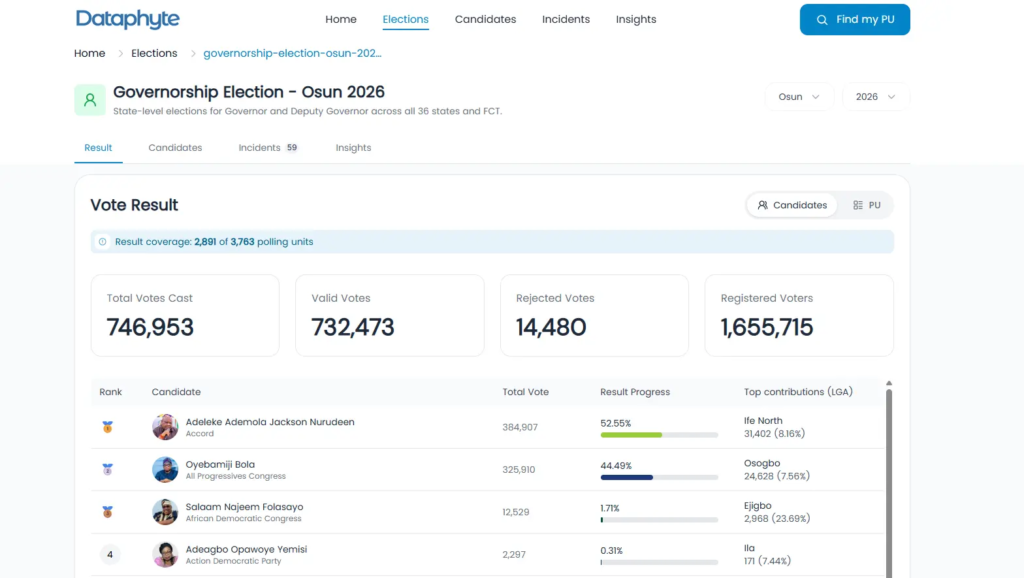This screenshot has width=1024, height=578.
Task: Click the Ejigbo contribution cell
Action: tap(777, 512)
